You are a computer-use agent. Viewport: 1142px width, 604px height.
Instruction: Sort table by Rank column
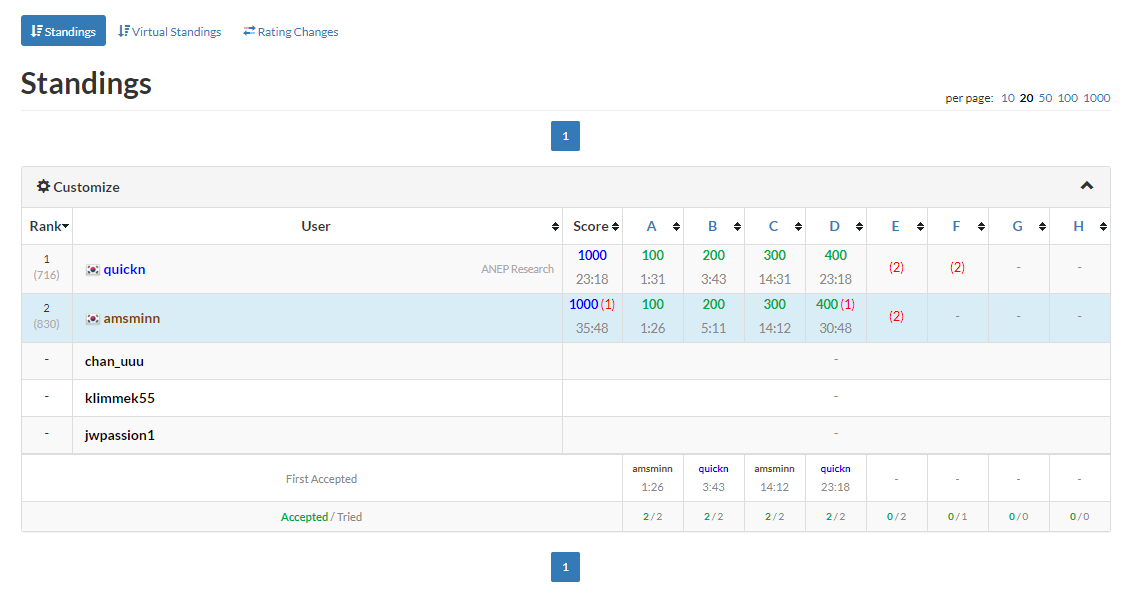tap(49, 226)
